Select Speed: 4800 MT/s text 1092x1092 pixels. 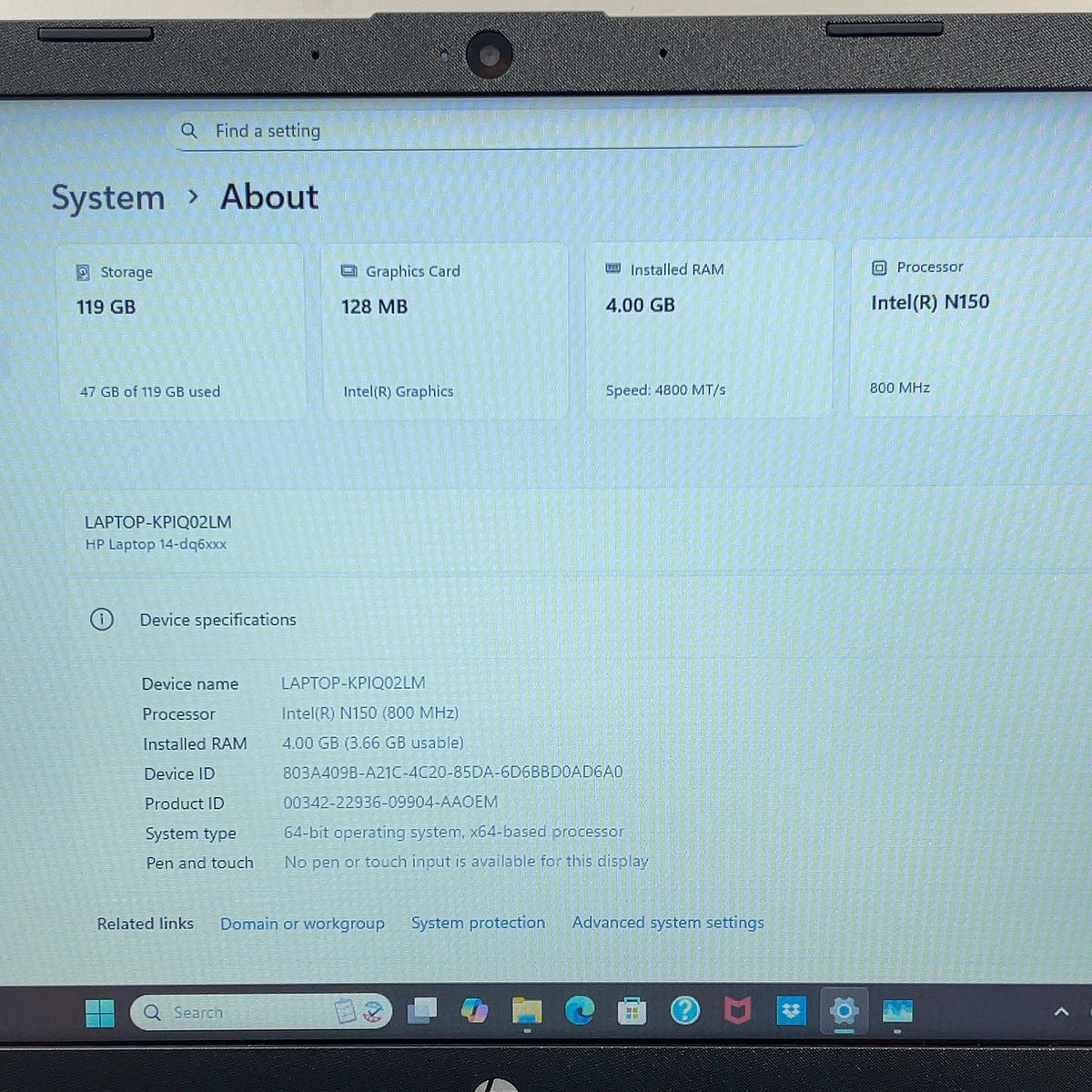click(x=666, y=389)
